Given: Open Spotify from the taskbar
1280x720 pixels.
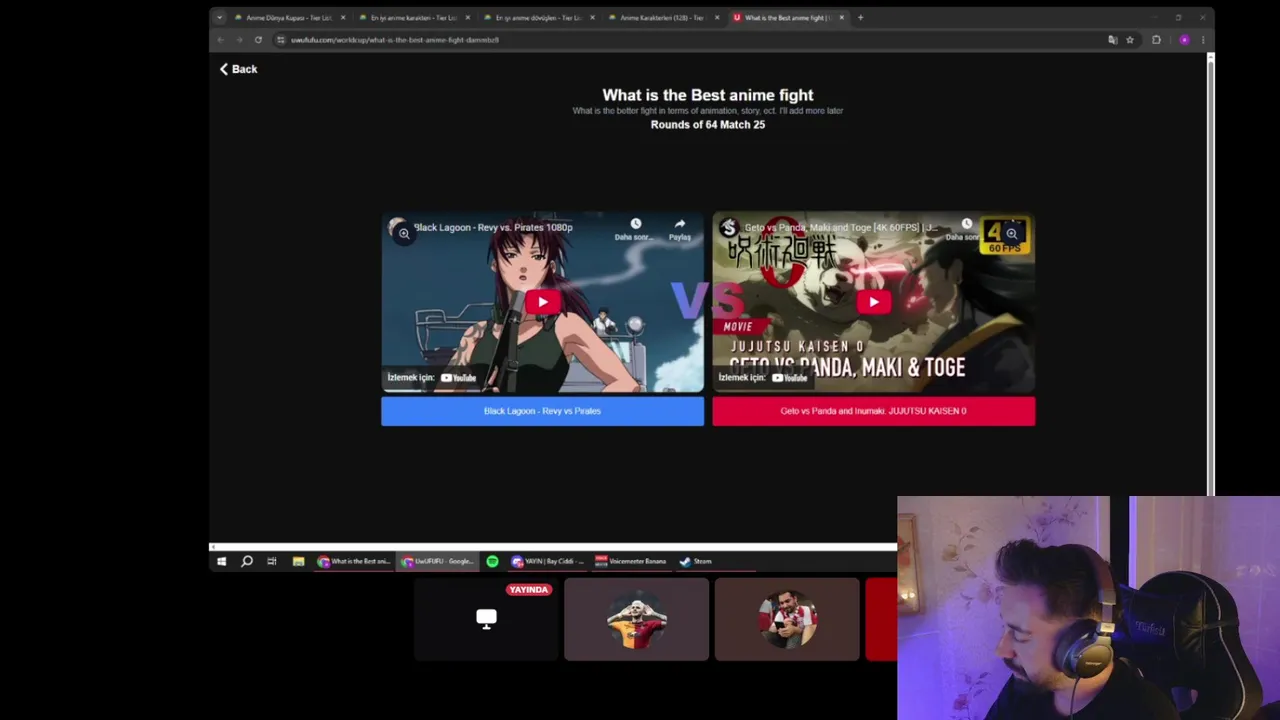Looking at the screenshot, I should 492,561.
